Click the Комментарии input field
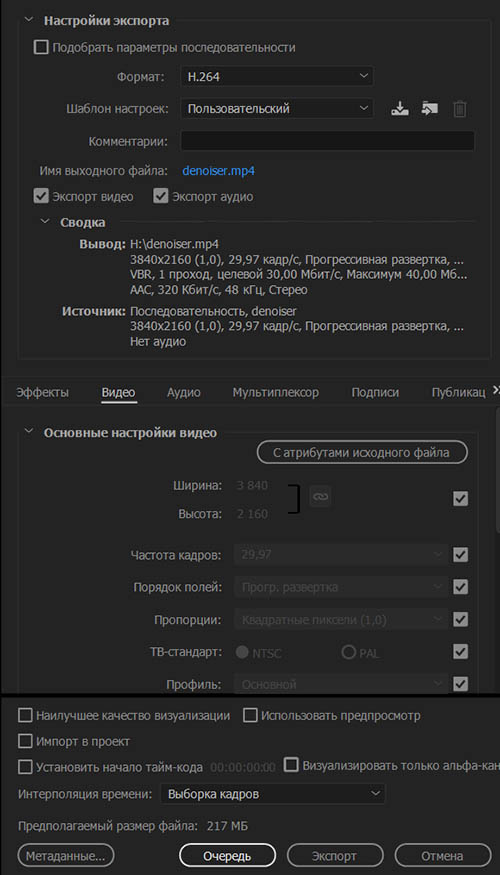This screenshot has height=875, width=500. pyautogui.click(x=328, y=141)
